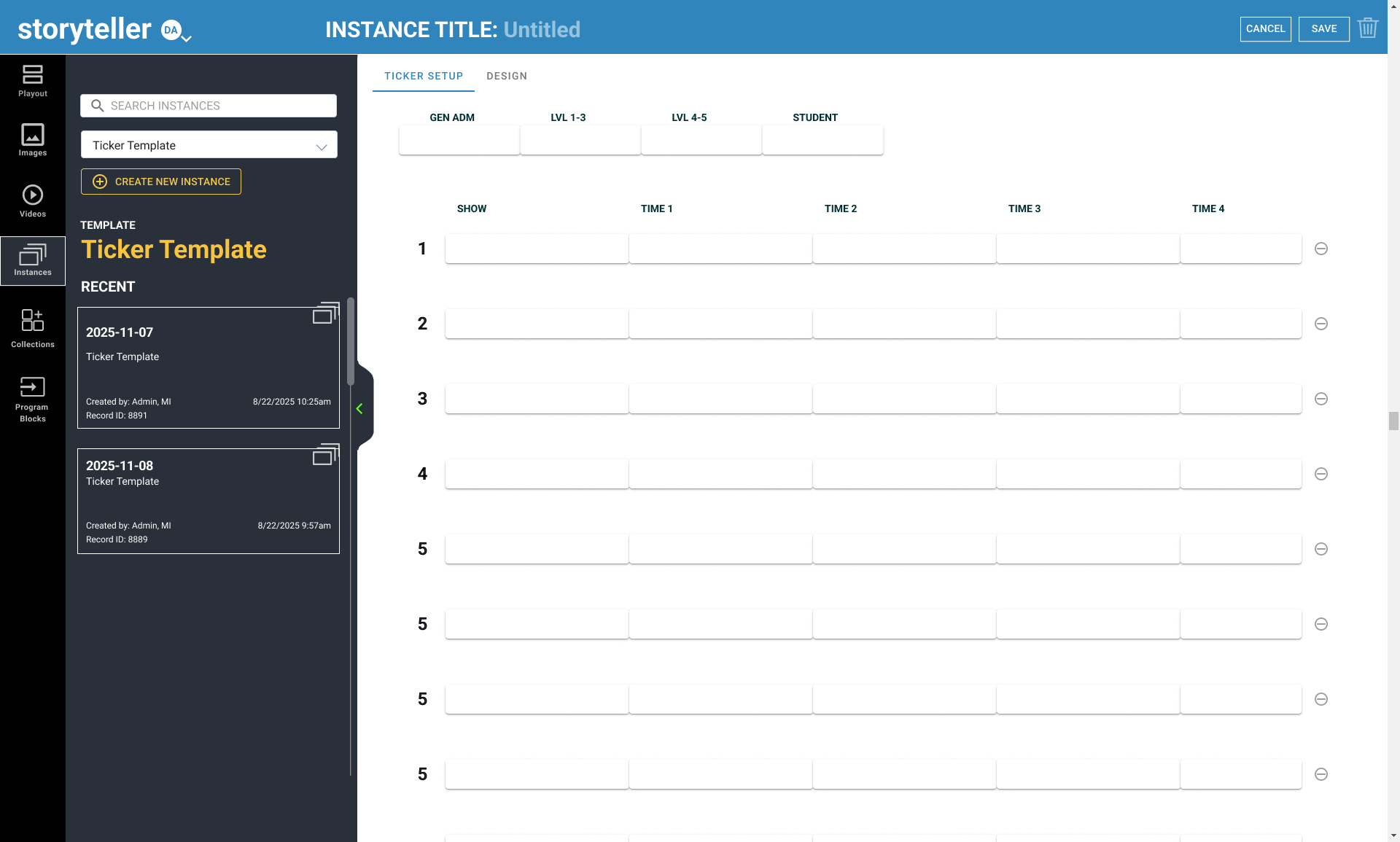Click instance icon on 2025-11-07 card
Image resolution: width=1400 pixels, height=842 pixels.
pyautogui.click(x=325, y=313)
